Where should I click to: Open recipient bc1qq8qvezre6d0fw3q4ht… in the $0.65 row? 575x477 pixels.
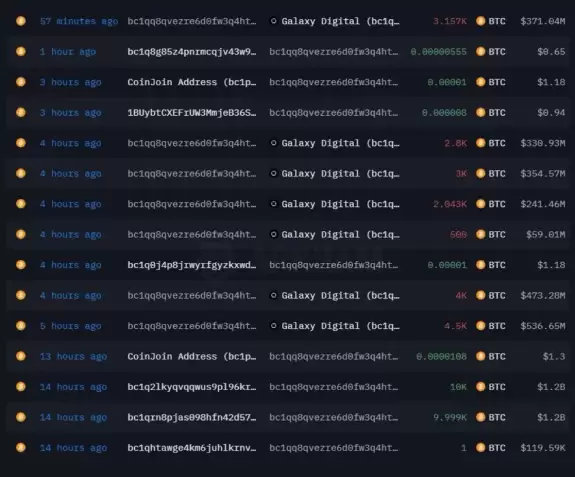(334, 52)
